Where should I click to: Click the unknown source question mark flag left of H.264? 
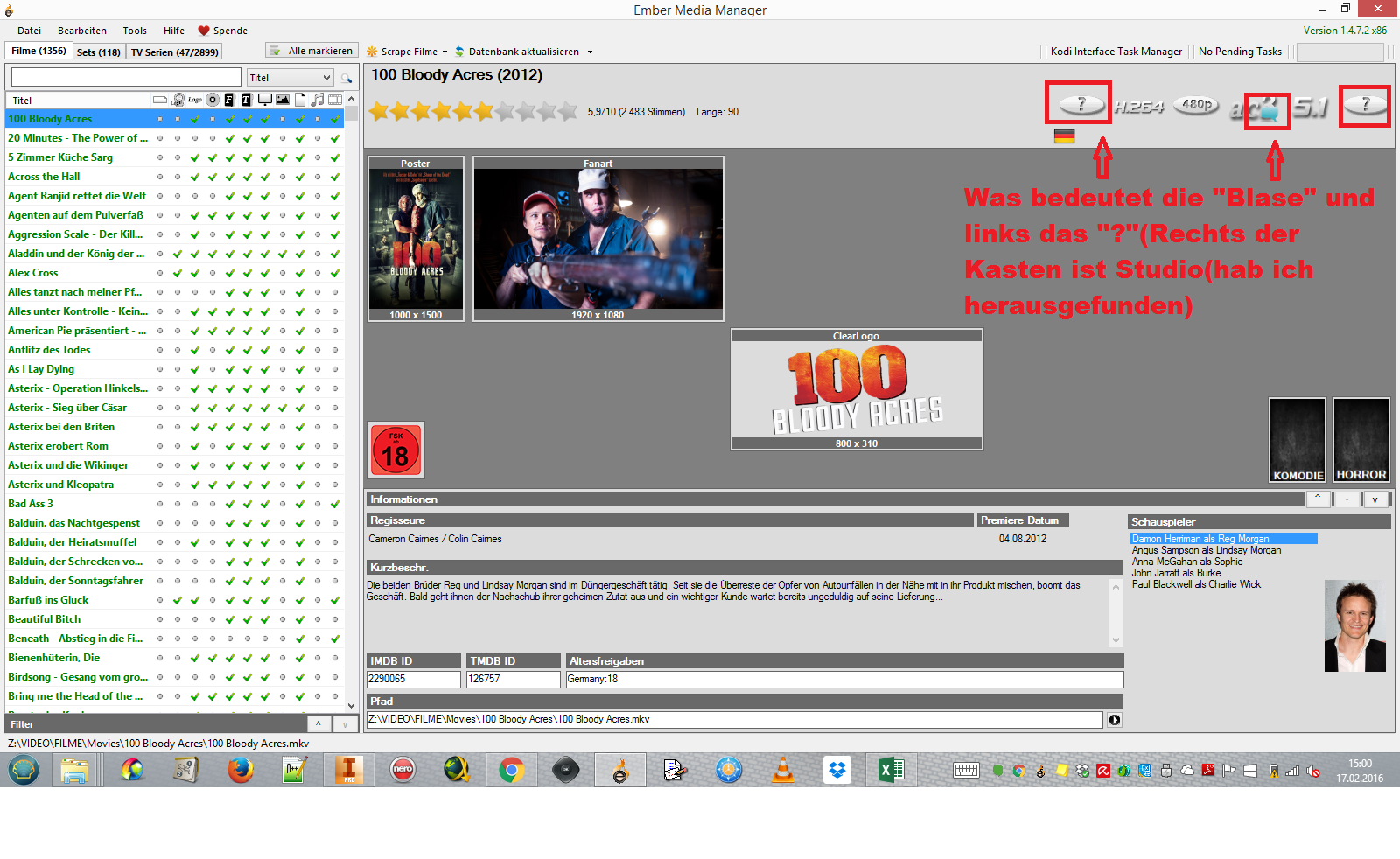1081,105
